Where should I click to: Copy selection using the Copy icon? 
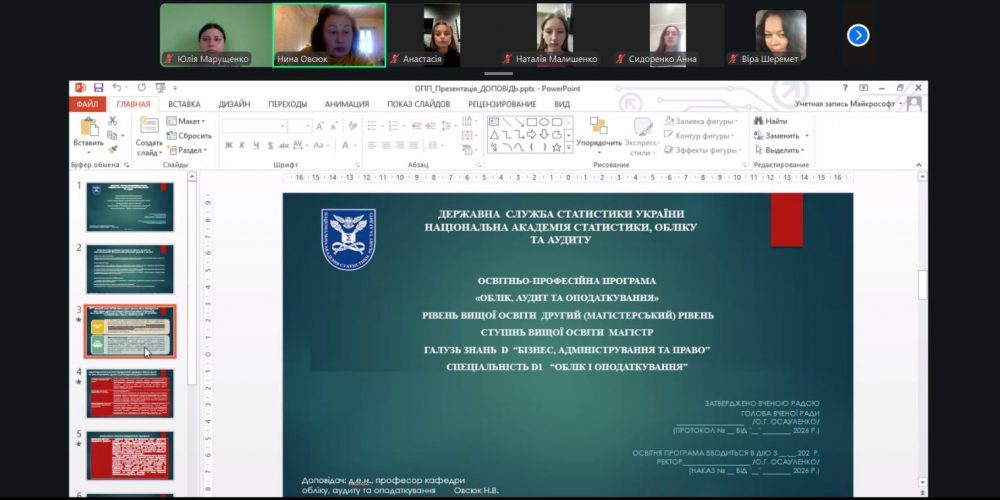click(112, 135)
